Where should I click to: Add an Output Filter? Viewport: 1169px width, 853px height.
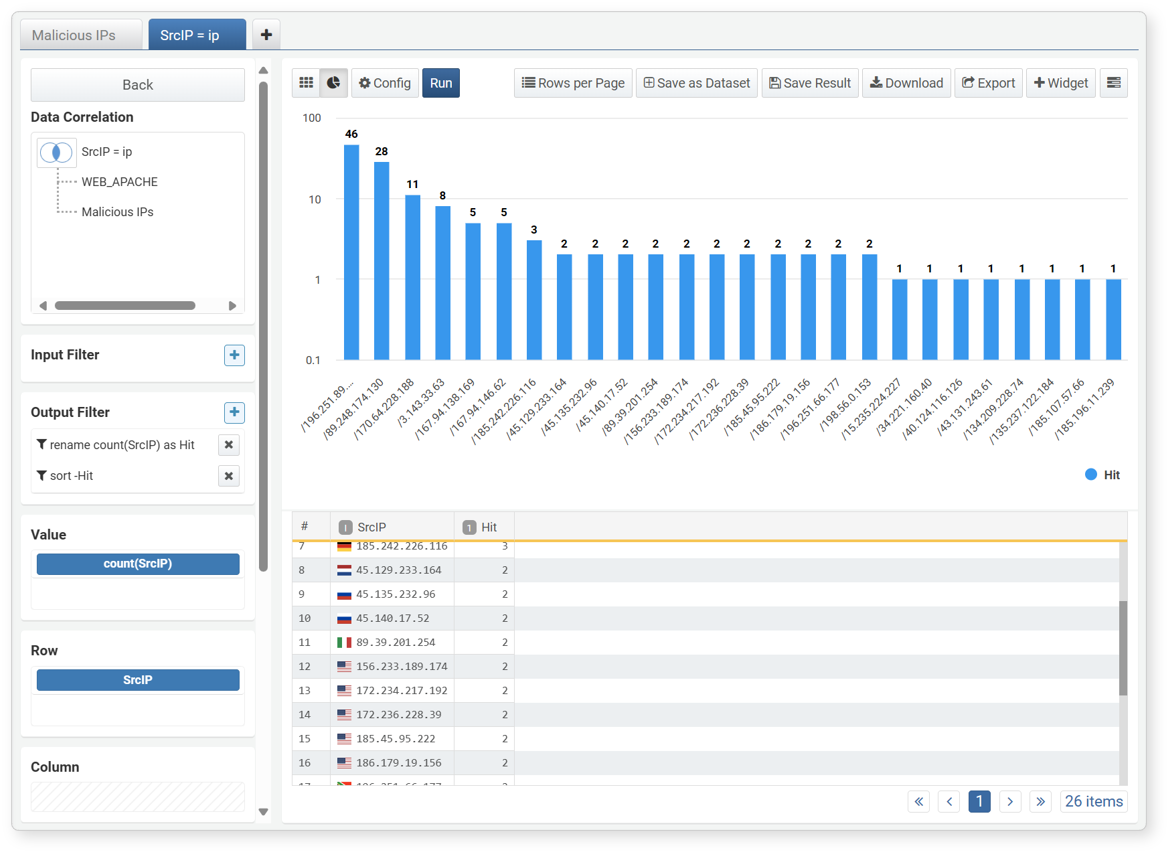pyautogui.click(x=234, y=412)
